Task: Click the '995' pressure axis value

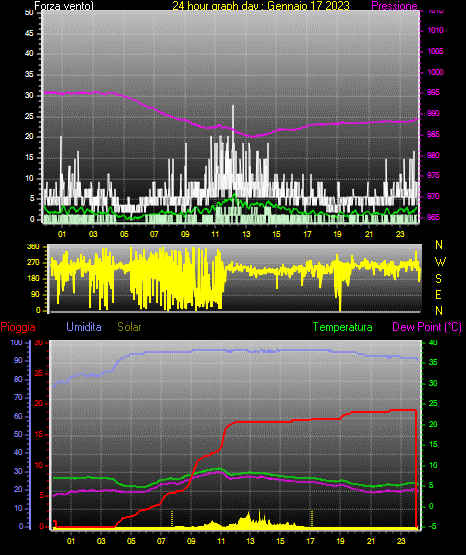Action: pos(433,92)
